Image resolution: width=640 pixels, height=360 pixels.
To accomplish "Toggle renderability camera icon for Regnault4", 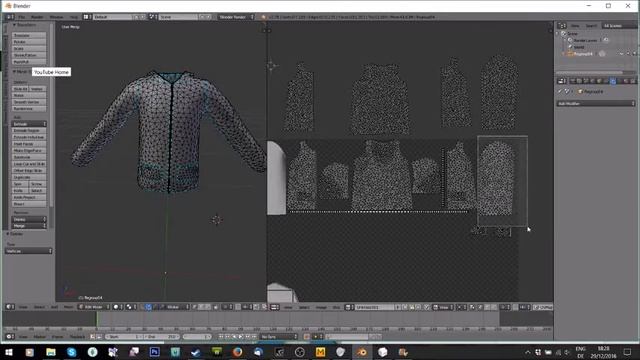I will tap(634, 53).
